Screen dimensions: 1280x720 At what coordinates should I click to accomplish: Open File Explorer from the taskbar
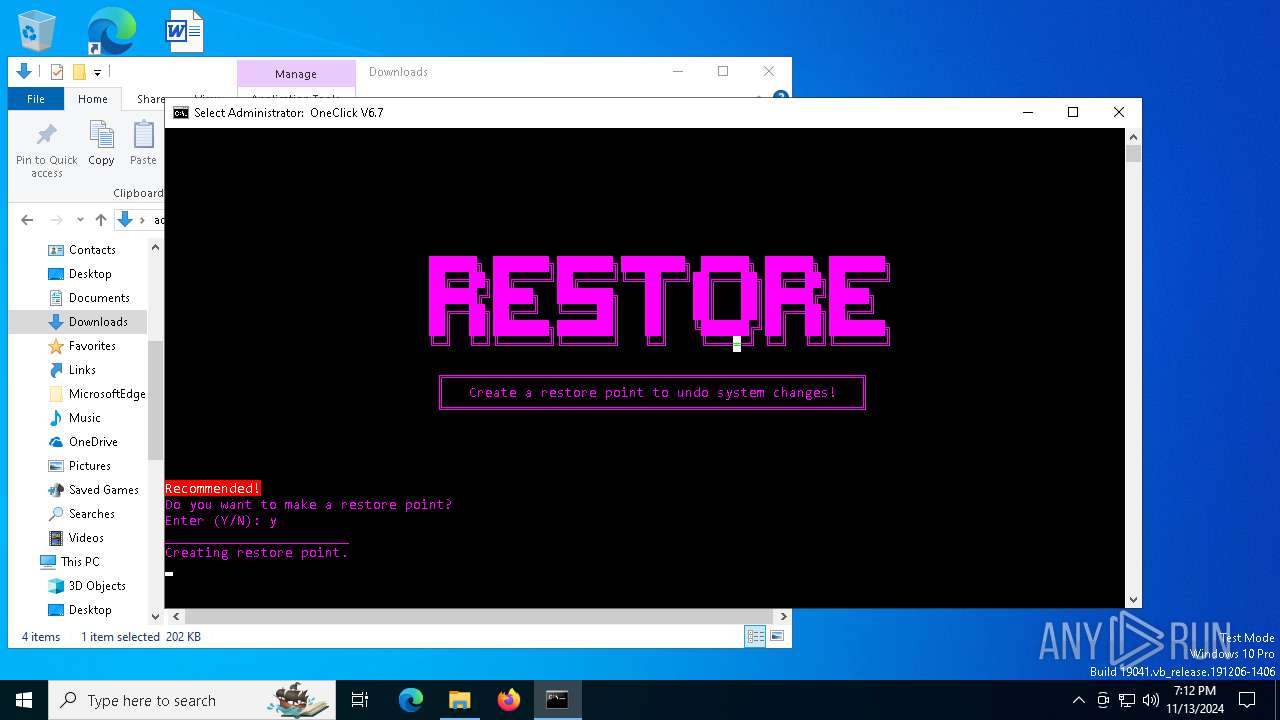tap(459, 700)
